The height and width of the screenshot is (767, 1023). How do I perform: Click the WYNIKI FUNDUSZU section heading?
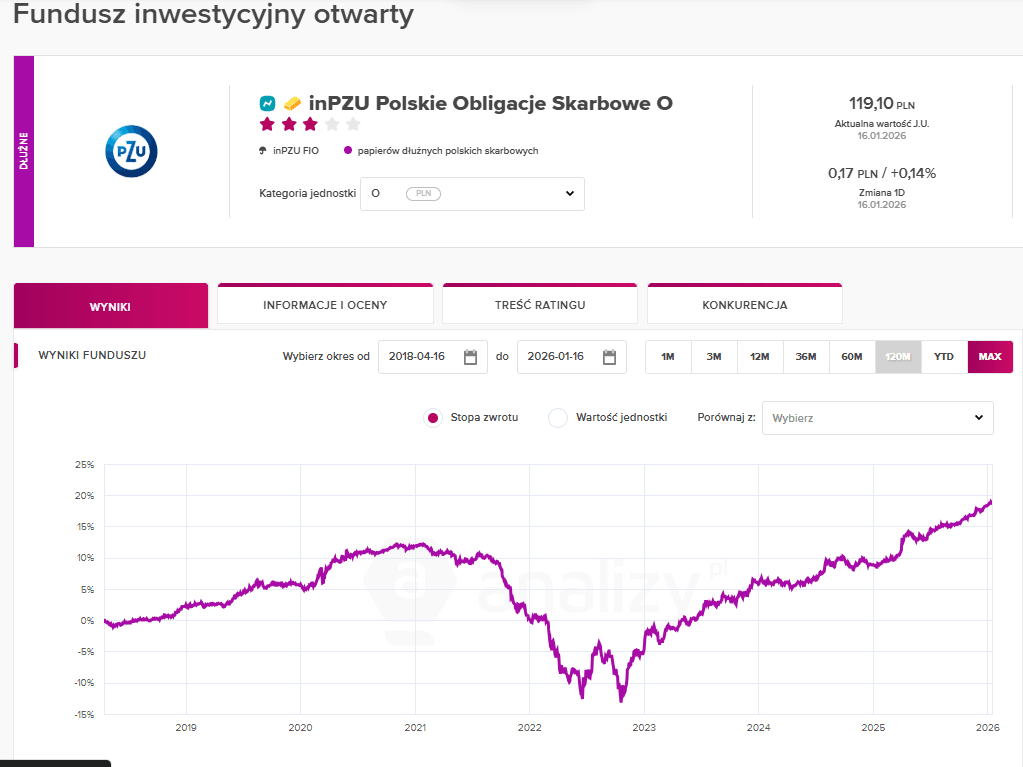(92, 355)
